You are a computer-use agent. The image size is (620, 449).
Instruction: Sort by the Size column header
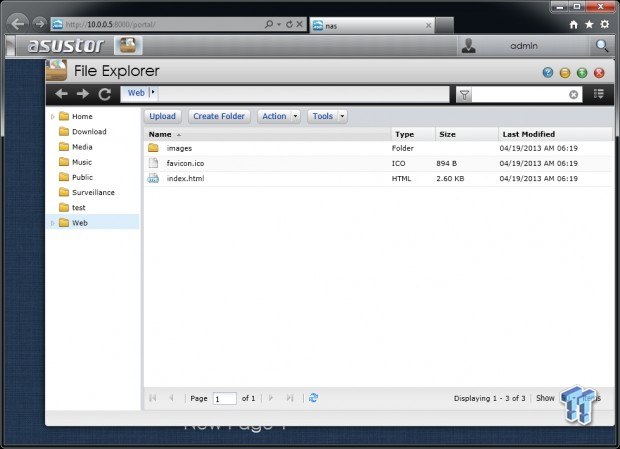click(467, 134)
